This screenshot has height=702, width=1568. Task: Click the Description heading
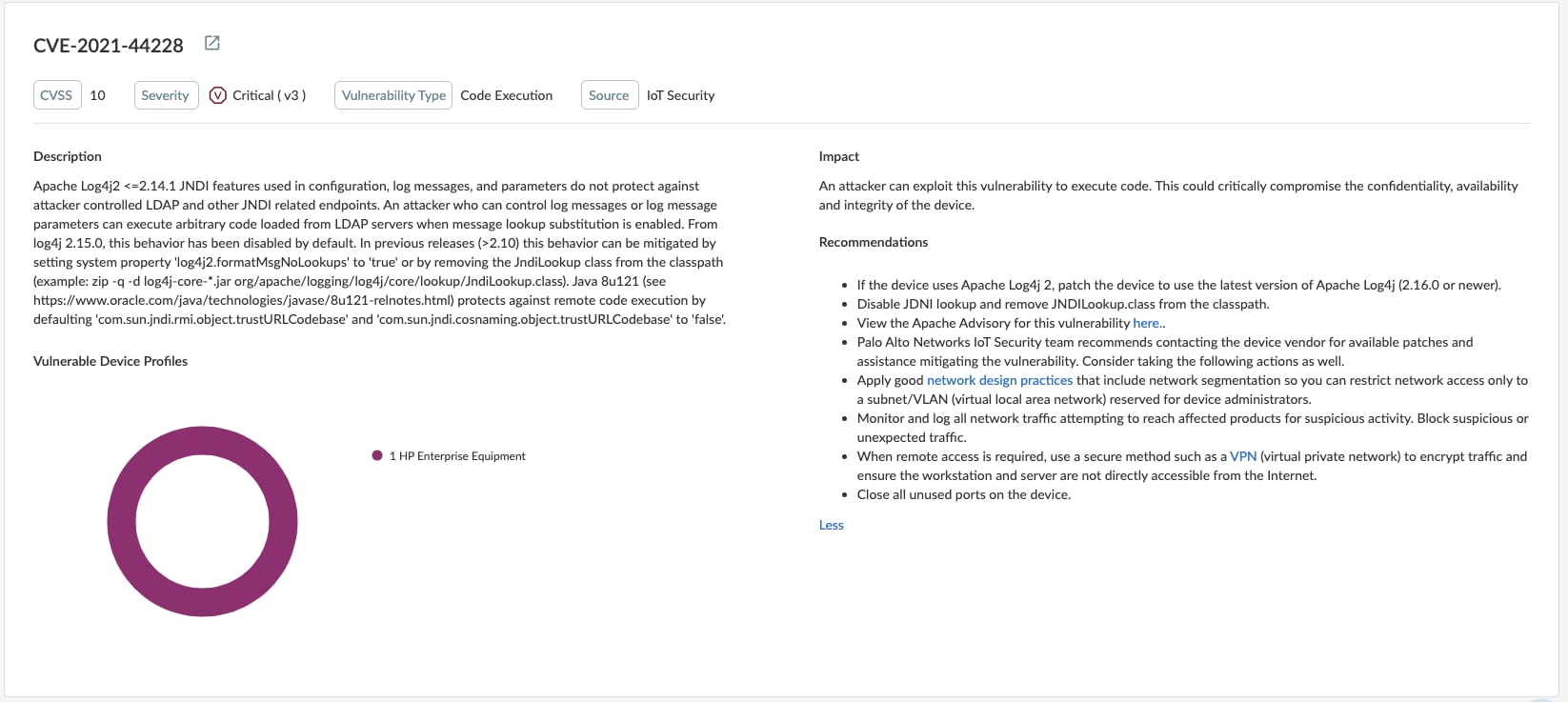(68, 156)
